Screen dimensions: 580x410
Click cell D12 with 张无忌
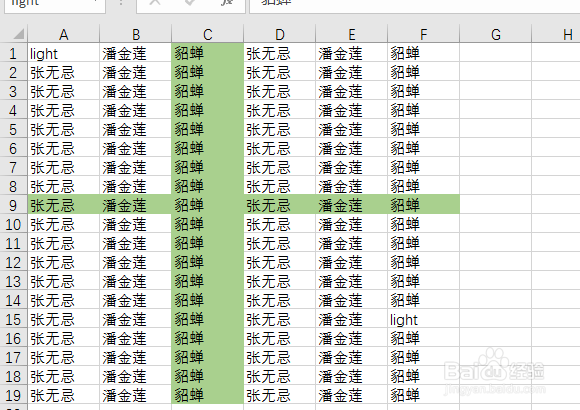(280, 262)
